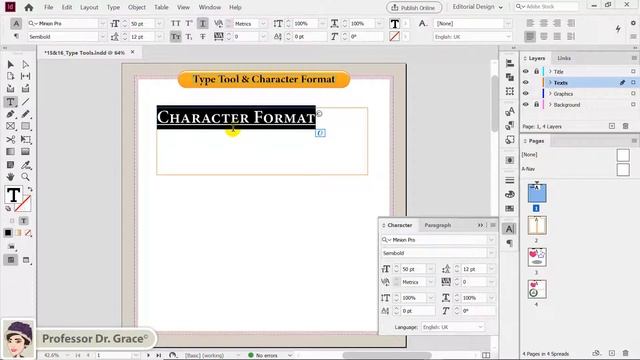Hide the Texts layer eye icon
Screen dimensions: 640x360
click(526, 82)
